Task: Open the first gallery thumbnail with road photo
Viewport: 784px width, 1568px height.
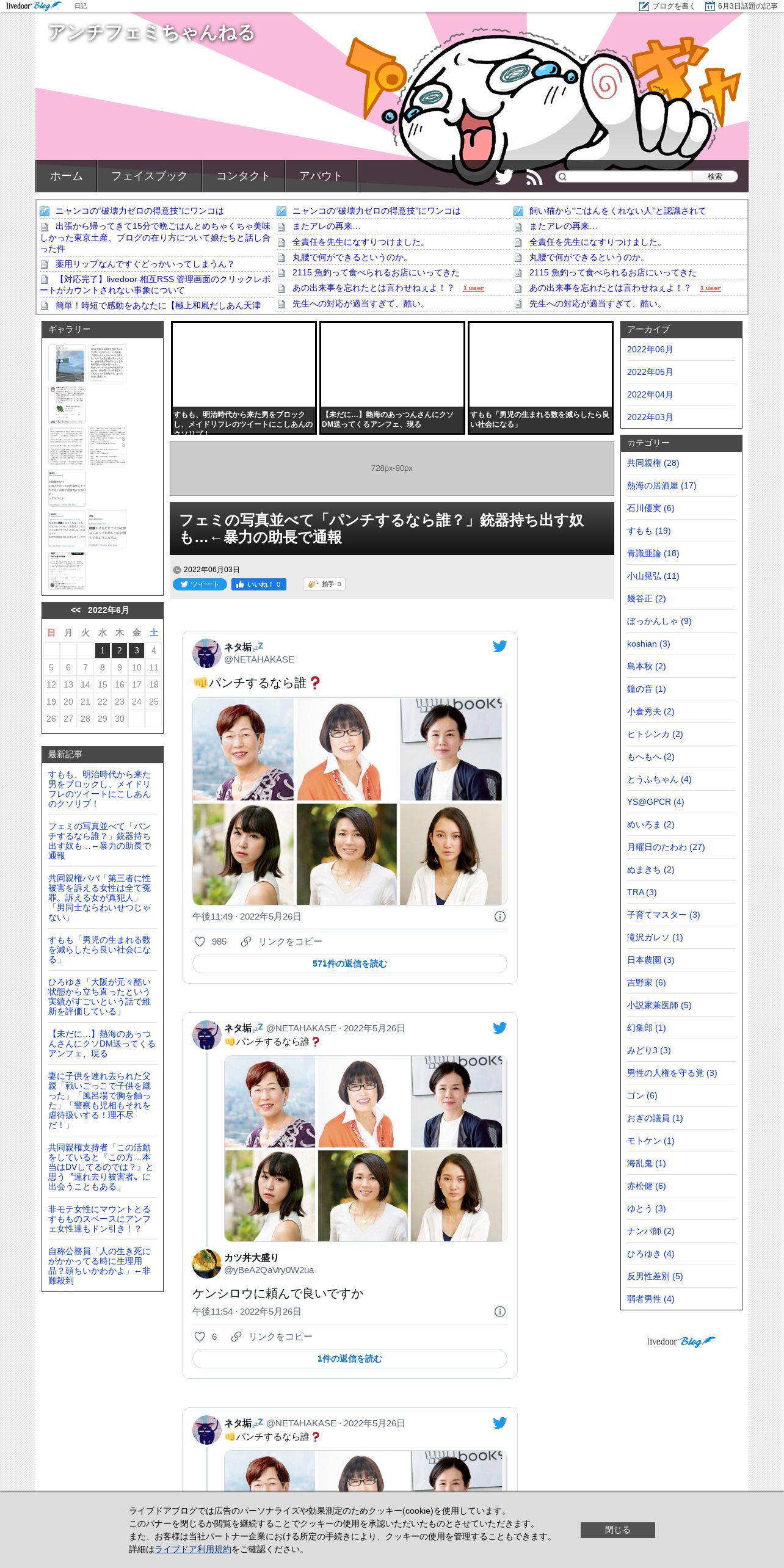Action: 67,363
